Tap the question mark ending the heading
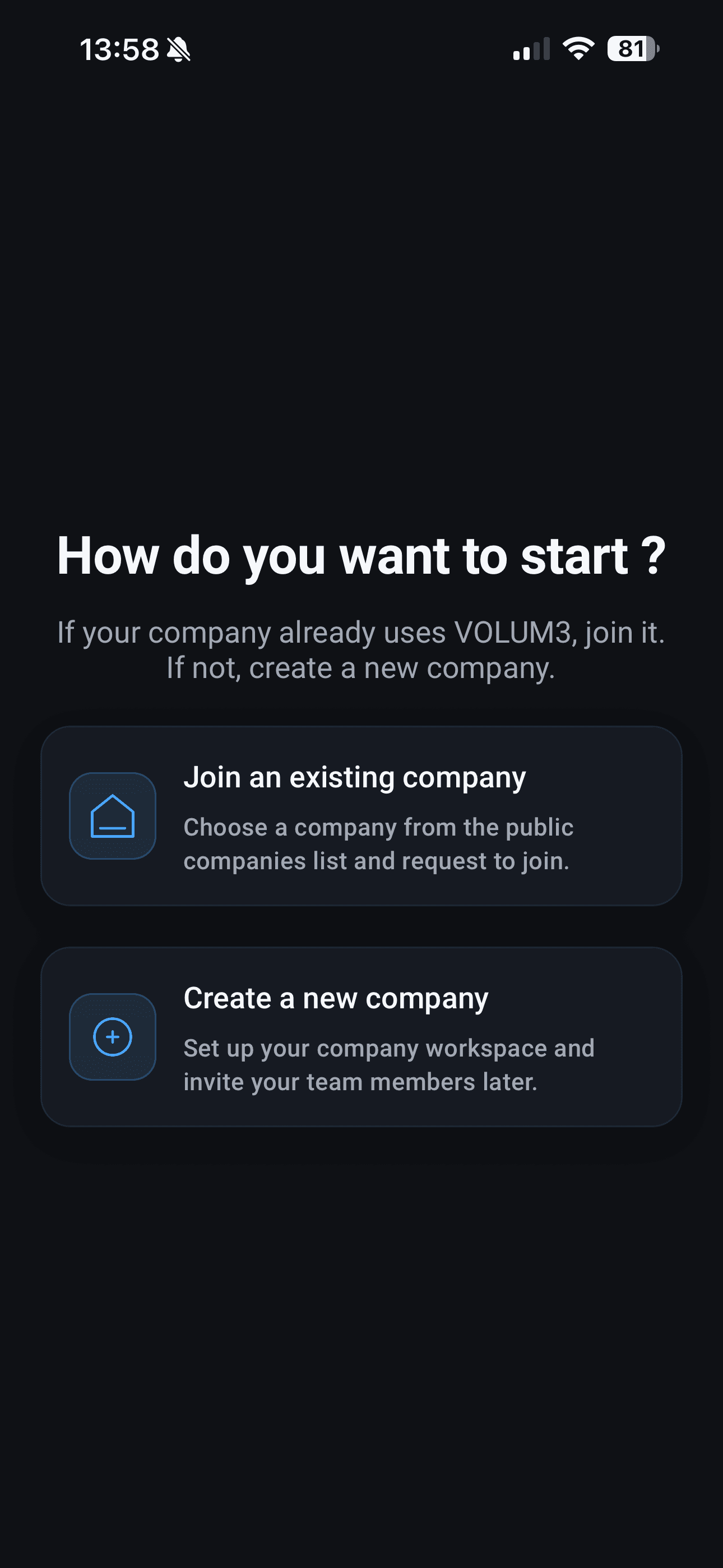Image resolution: width=723 pixels, height=1568 pixels. click(x=654, y=556)
